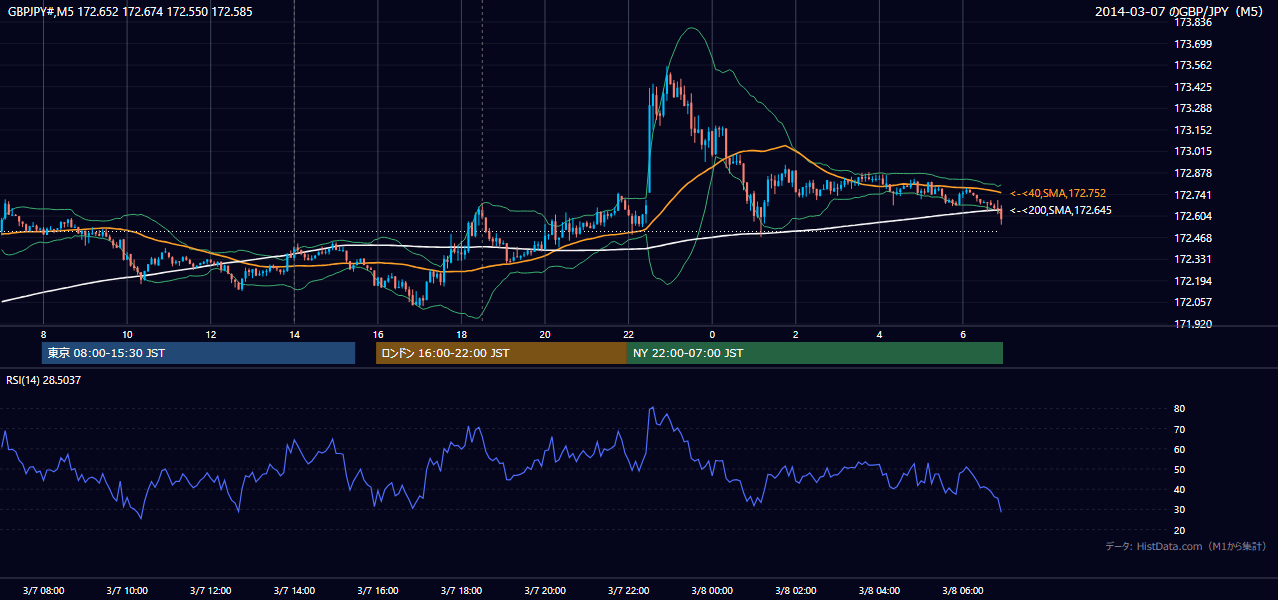This screenshot has width=1278, height=600.
Task: Click the 3/7 08:00 date label
Action: pos(43,591)
